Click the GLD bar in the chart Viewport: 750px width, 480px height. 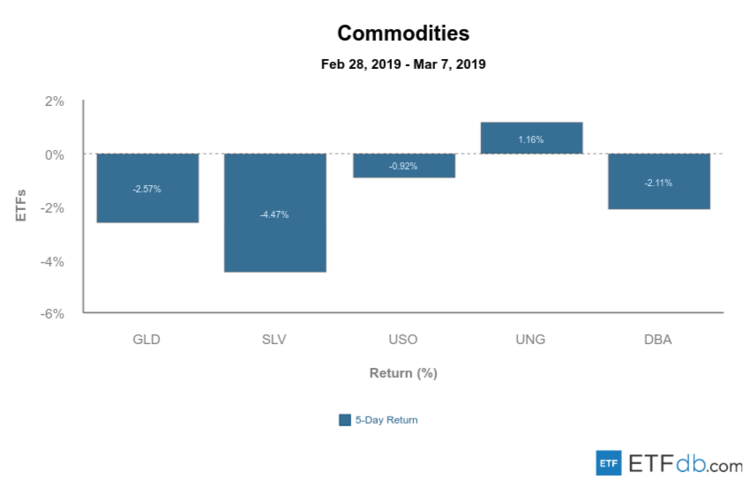pyautogui.click(x=147, y=188)
